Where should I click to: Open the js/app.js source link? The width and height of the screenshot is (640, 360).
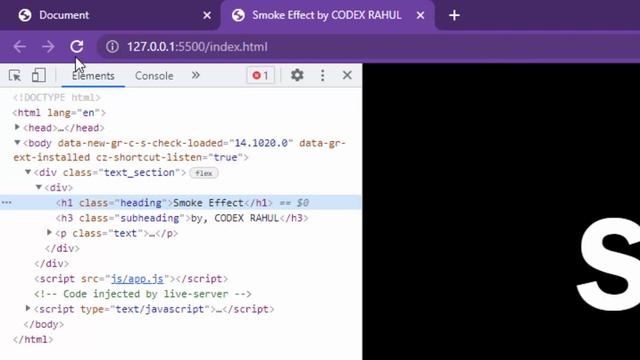click(137, 279)
